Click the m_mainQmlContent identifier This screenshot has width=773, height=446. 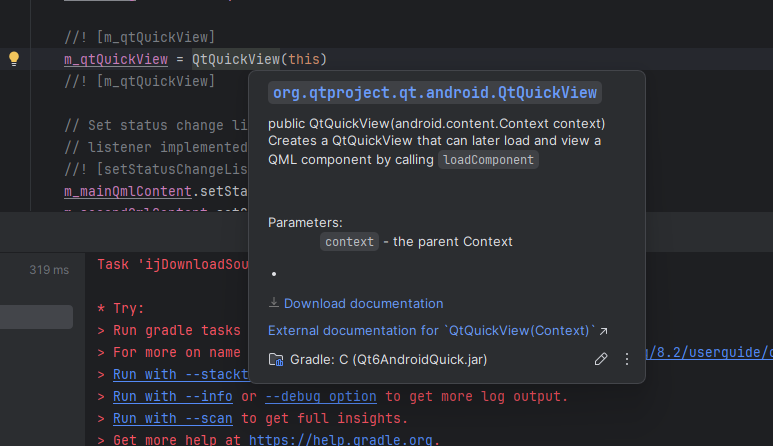[128, 191]
